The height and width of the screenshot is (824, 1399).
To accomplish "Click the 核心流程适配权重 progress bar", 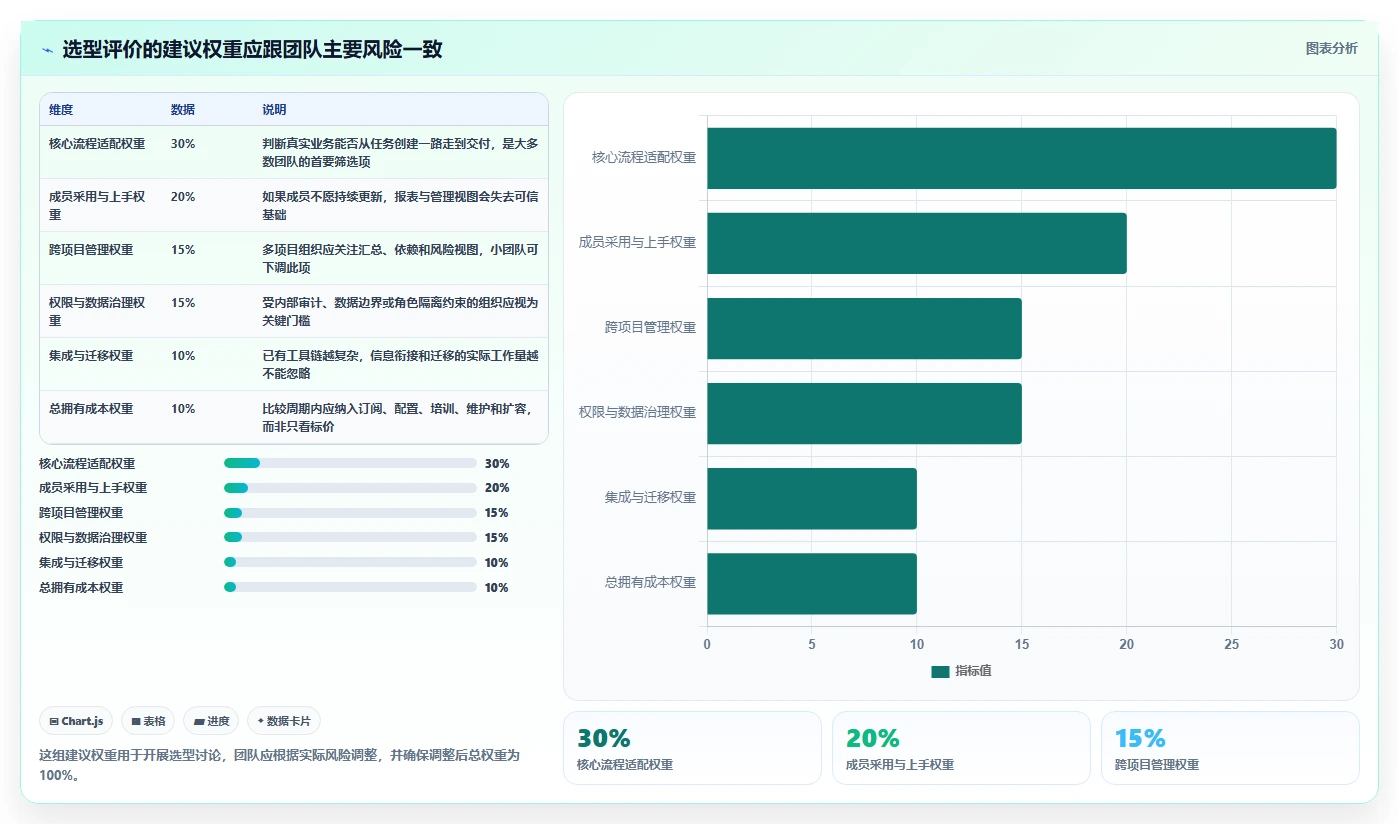I will tap(350, 463).
